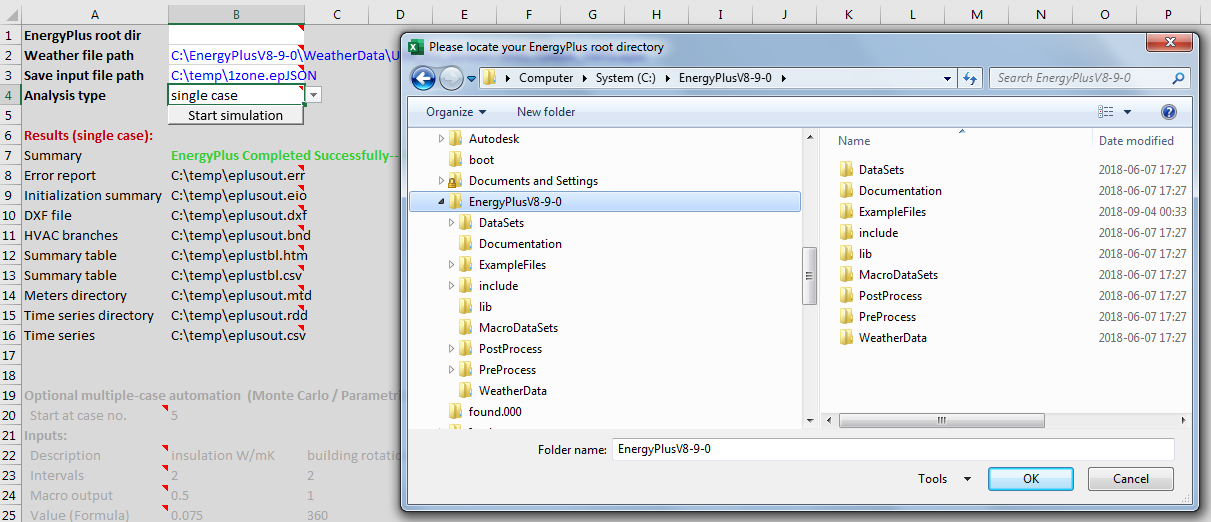Viewport: 1211px width, 522px height.
Task: Click the search magnifier icon
Action: tap(1179, 78)
